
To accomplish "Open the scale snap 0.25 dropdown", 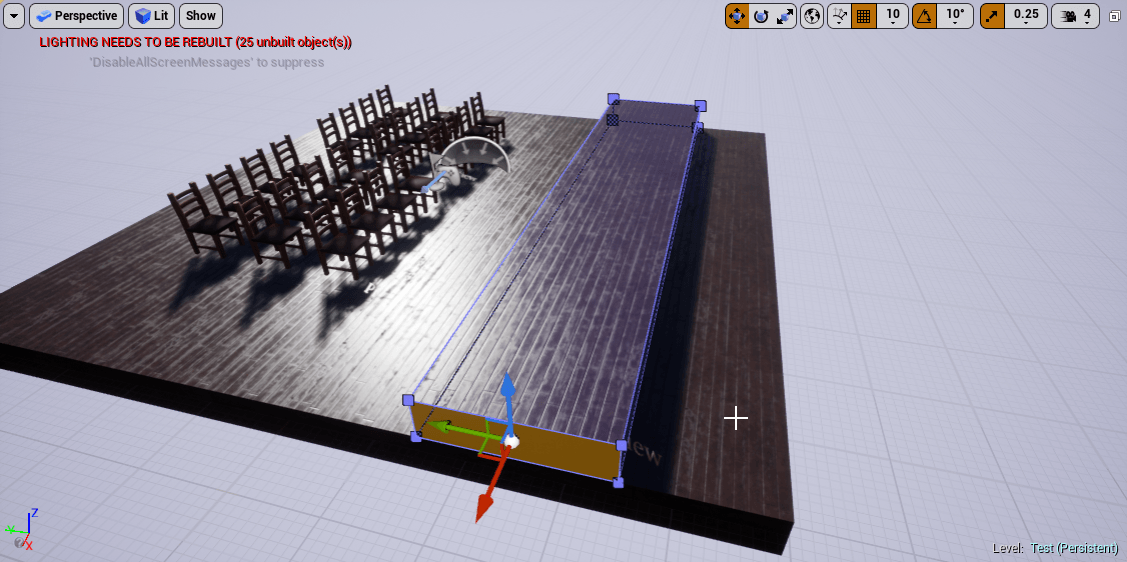I will pos(1025,16).
